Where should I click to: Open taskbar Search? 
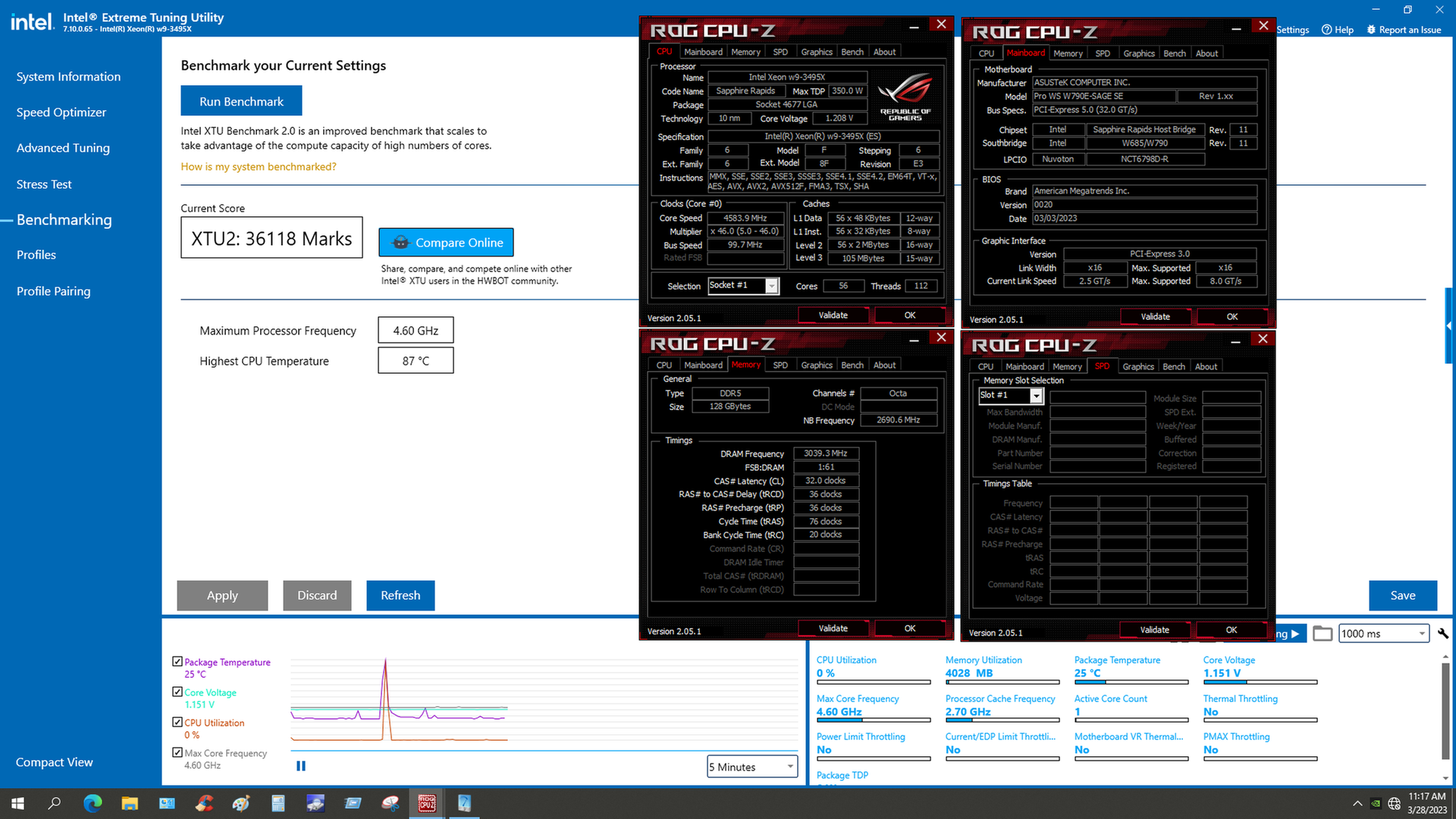pyautogui.click(x=55, y=803)
